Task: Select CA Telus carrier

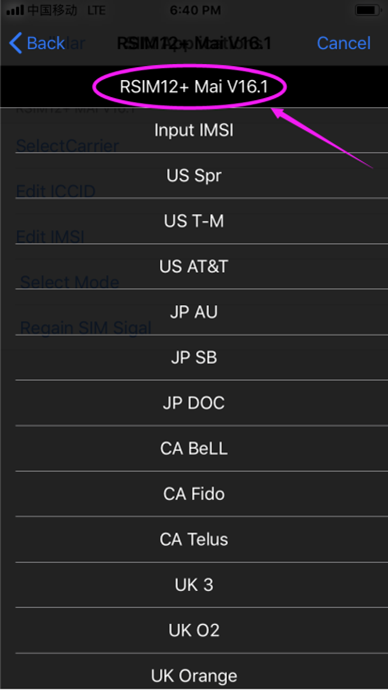Action: (194, 539)
